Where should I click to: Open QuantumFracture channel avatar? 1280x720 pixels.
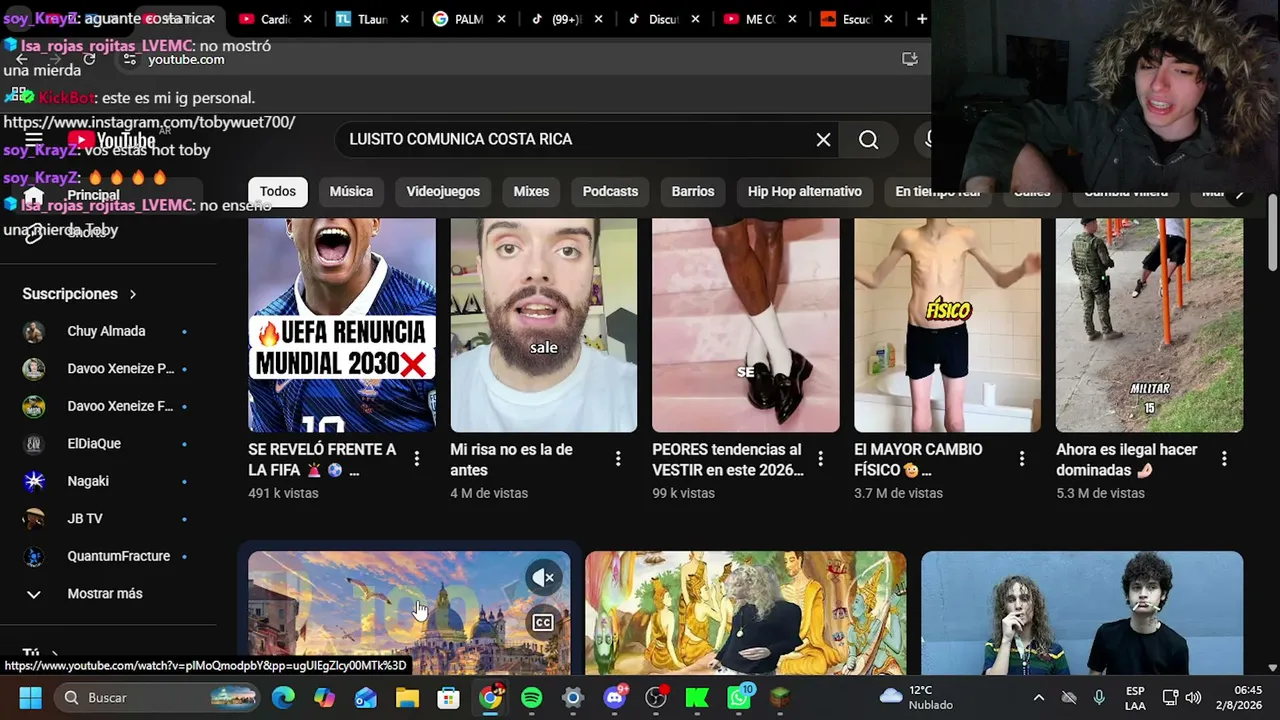34,557
